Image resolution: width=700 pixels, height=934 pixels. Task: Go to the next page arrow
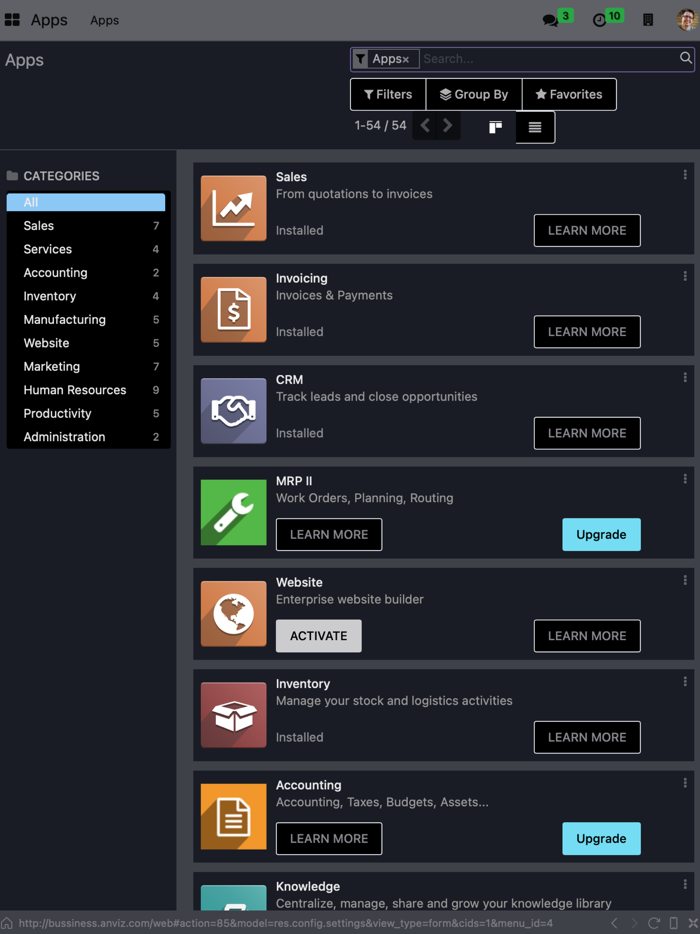tap(448, 126)
